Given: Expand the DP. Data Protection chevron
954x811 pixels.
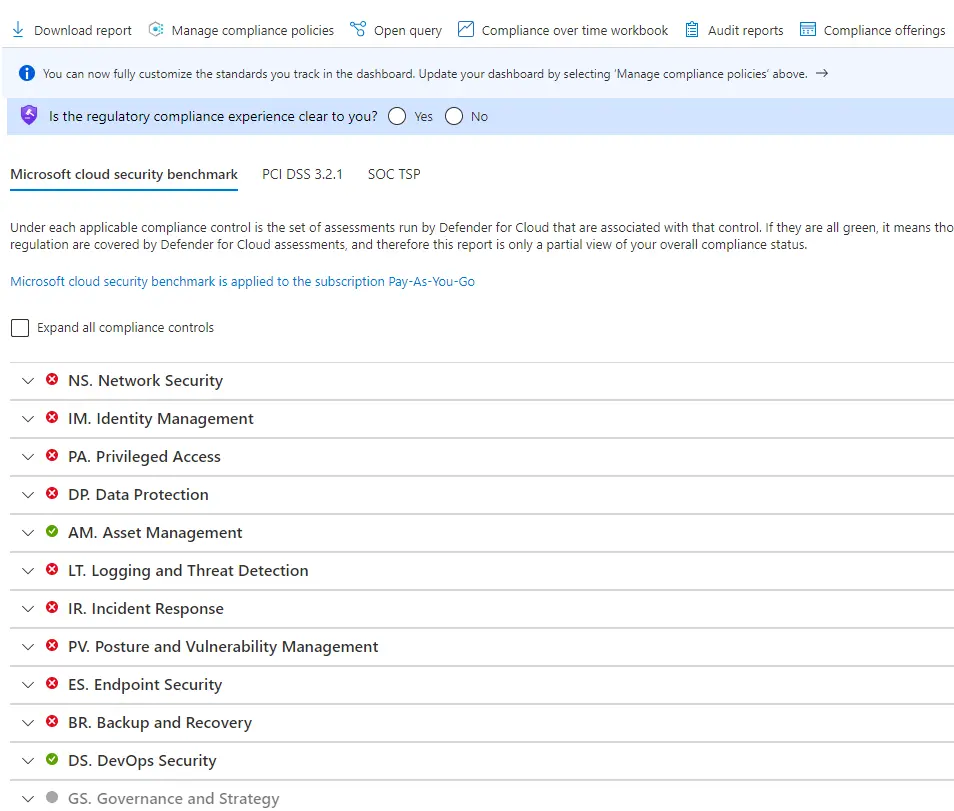Looking at the screenshot, I should (28, 495).
